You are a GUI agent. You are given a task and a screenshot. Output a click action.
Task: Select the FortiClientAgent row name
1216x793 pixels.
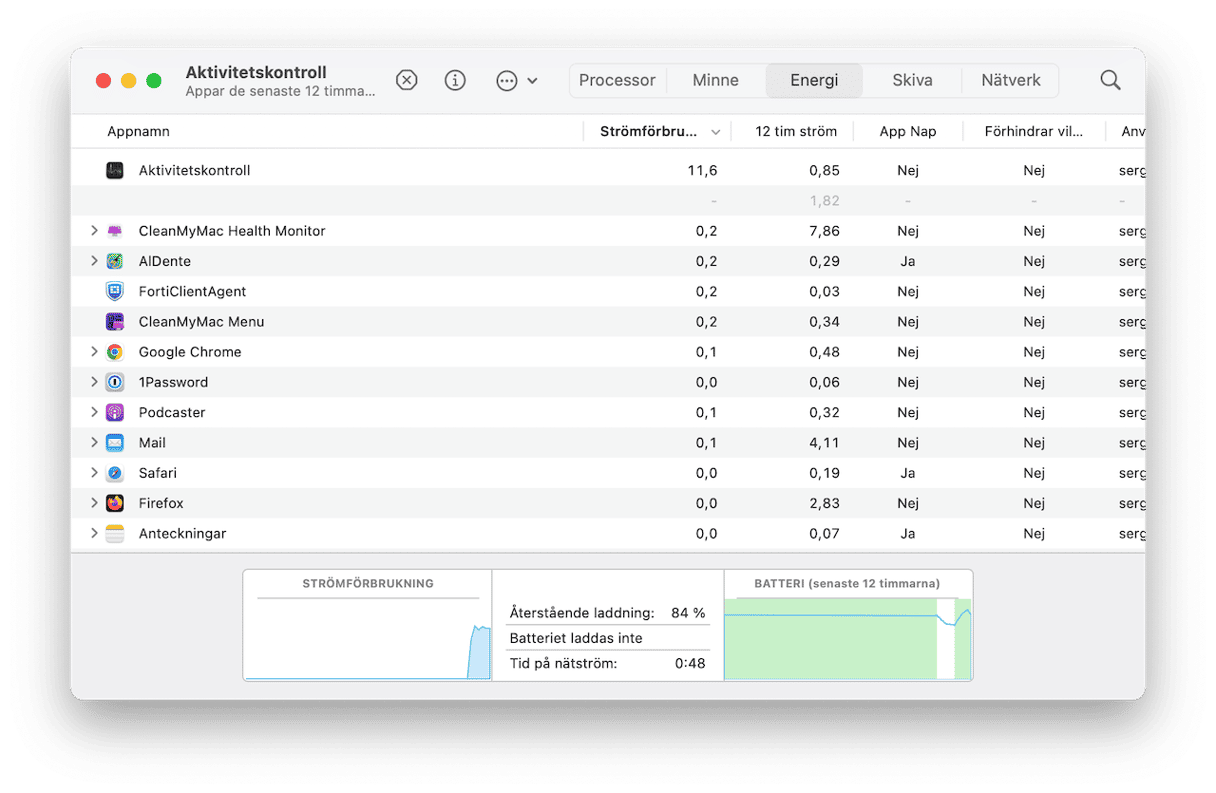tap(193, 292)
